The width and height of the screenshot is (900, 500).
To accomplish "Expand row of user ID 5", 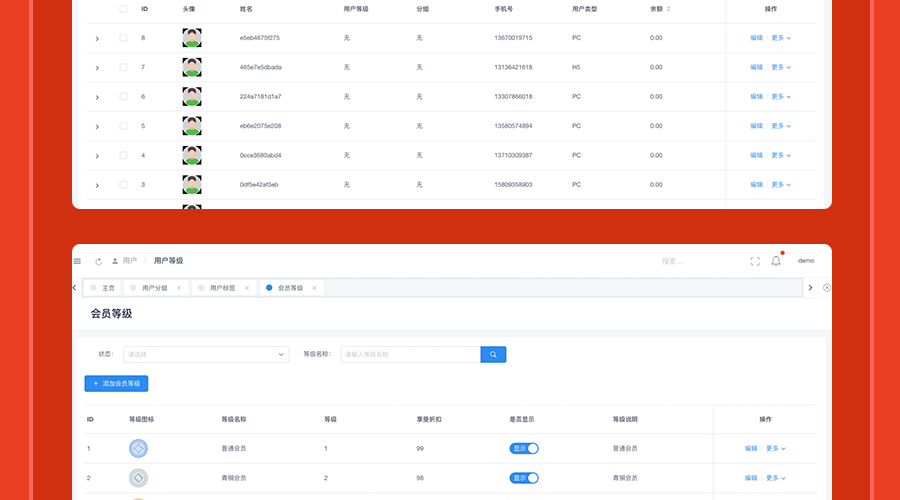I will point(97,126).
